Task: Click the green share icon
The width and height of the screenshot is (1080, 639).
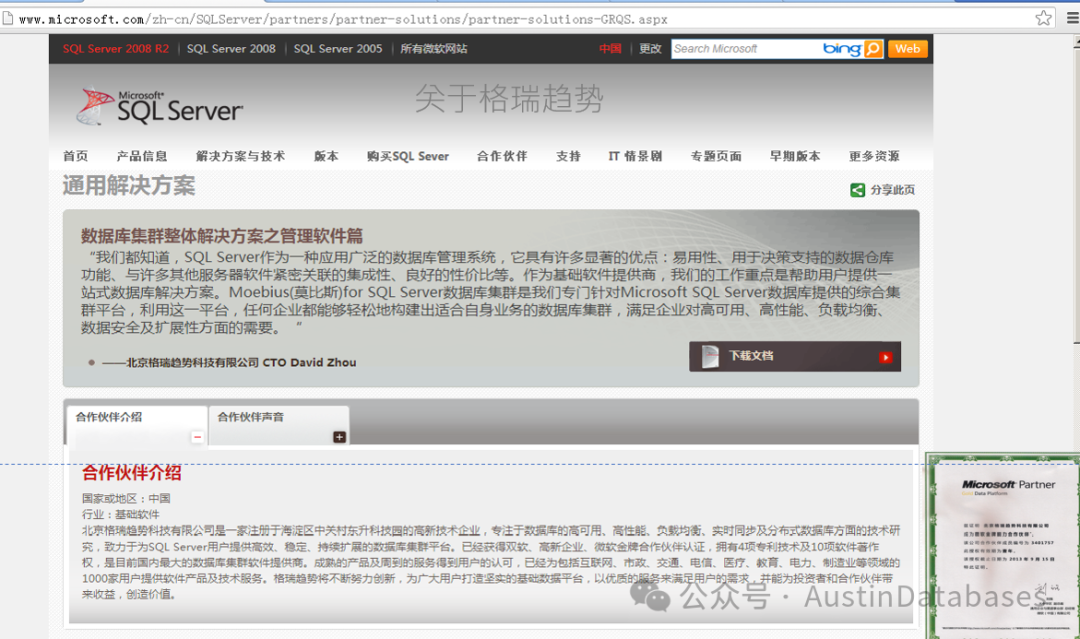Action: coord(858,190)
